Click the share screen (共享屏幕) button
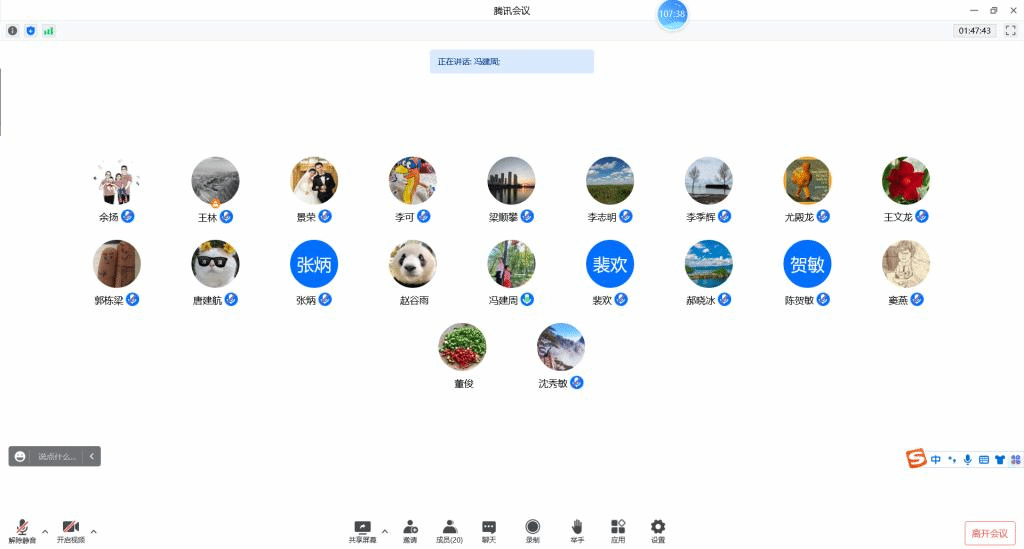The height and width of the screenshot is (549, 1024). tap(362, 530)
